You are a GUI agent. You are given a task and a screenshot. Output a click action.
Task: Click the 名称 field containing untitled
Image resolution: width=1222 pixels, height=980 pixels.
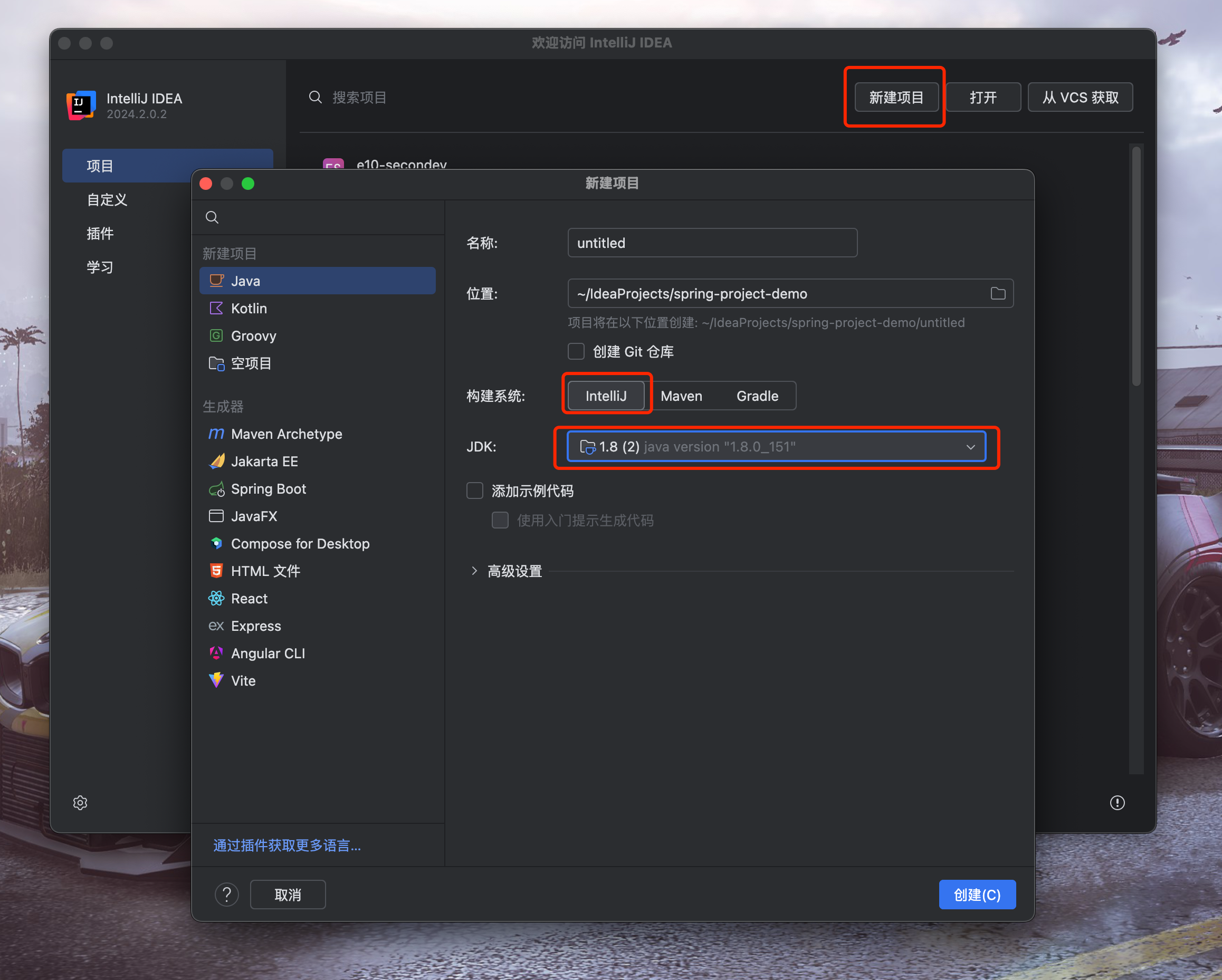pyautogui.click(x=712, y=243)
